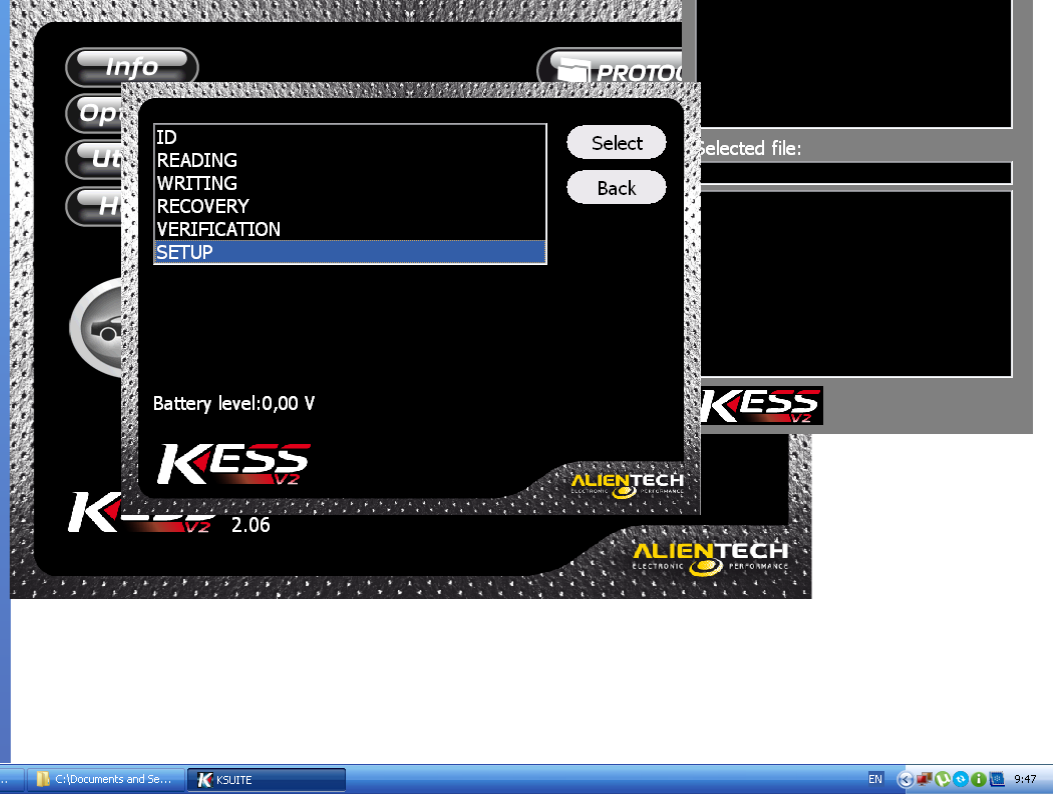Click the 2.06 version number
1053x794 pixels.
pyautogui.click(x=250, y=525)
